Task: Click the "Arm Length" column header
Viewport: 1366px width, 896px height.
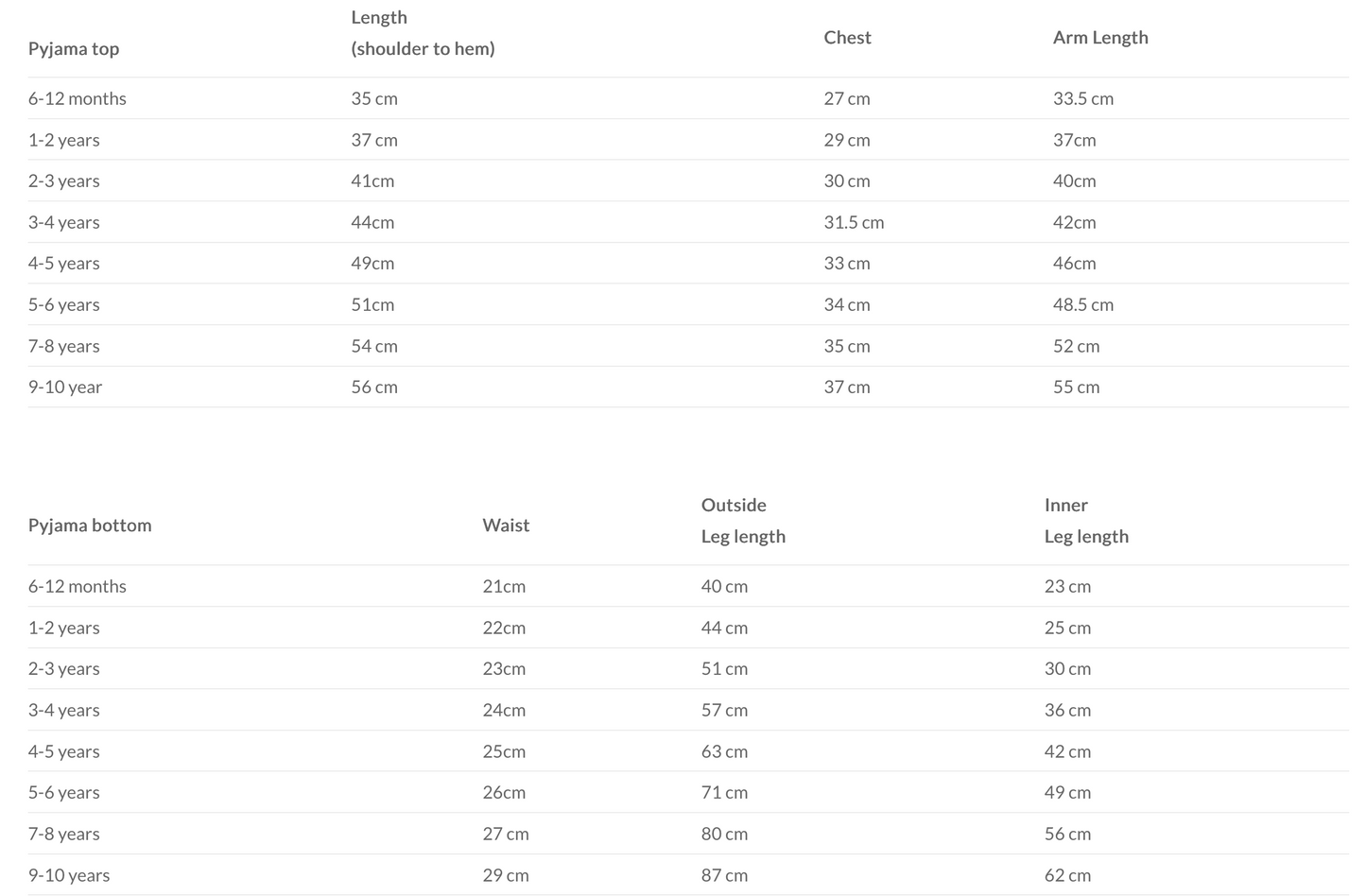Action: coord(1100,38)
